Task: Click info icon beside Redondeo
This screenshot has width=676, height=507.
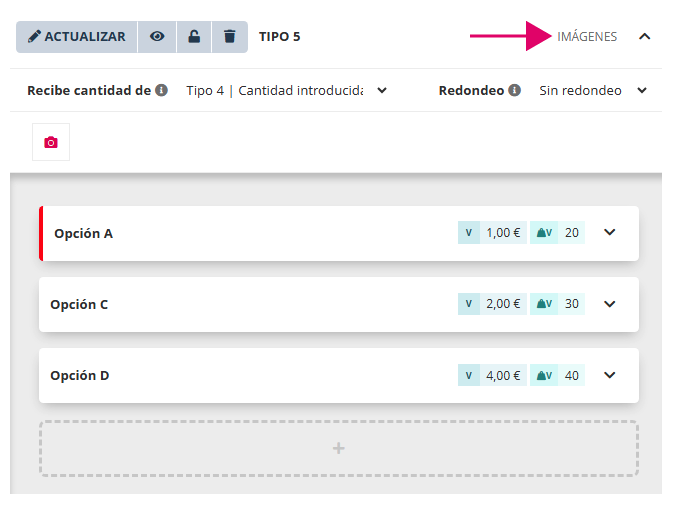Action: click(x=514, y=90)
